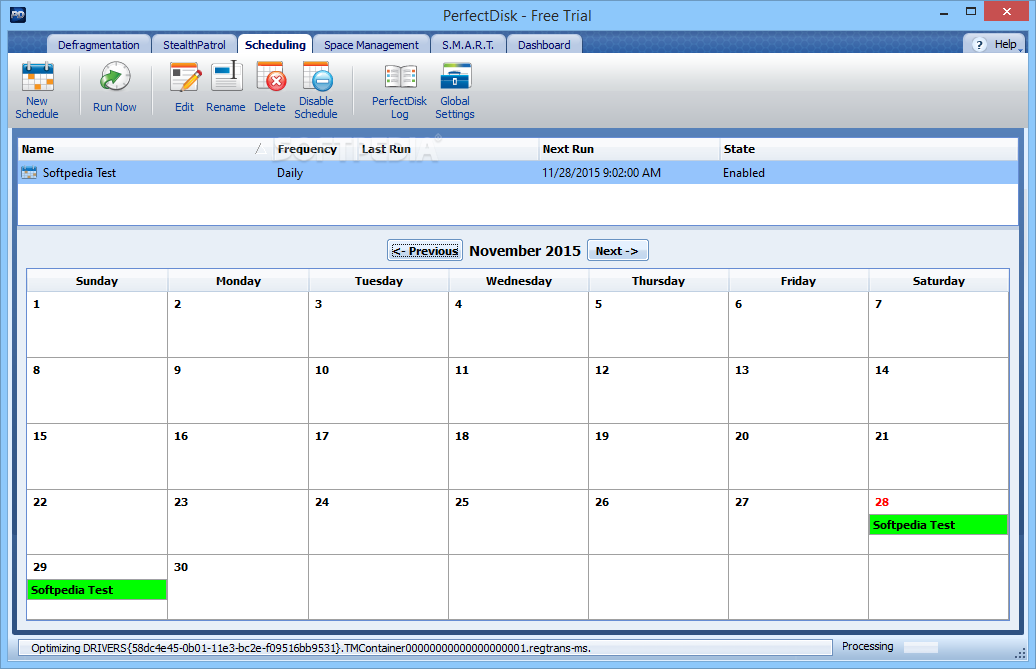The width and height of the screenshot is (1036, 669).
Task: Sort by the Last Run column header
Action: tap(448, 149)
